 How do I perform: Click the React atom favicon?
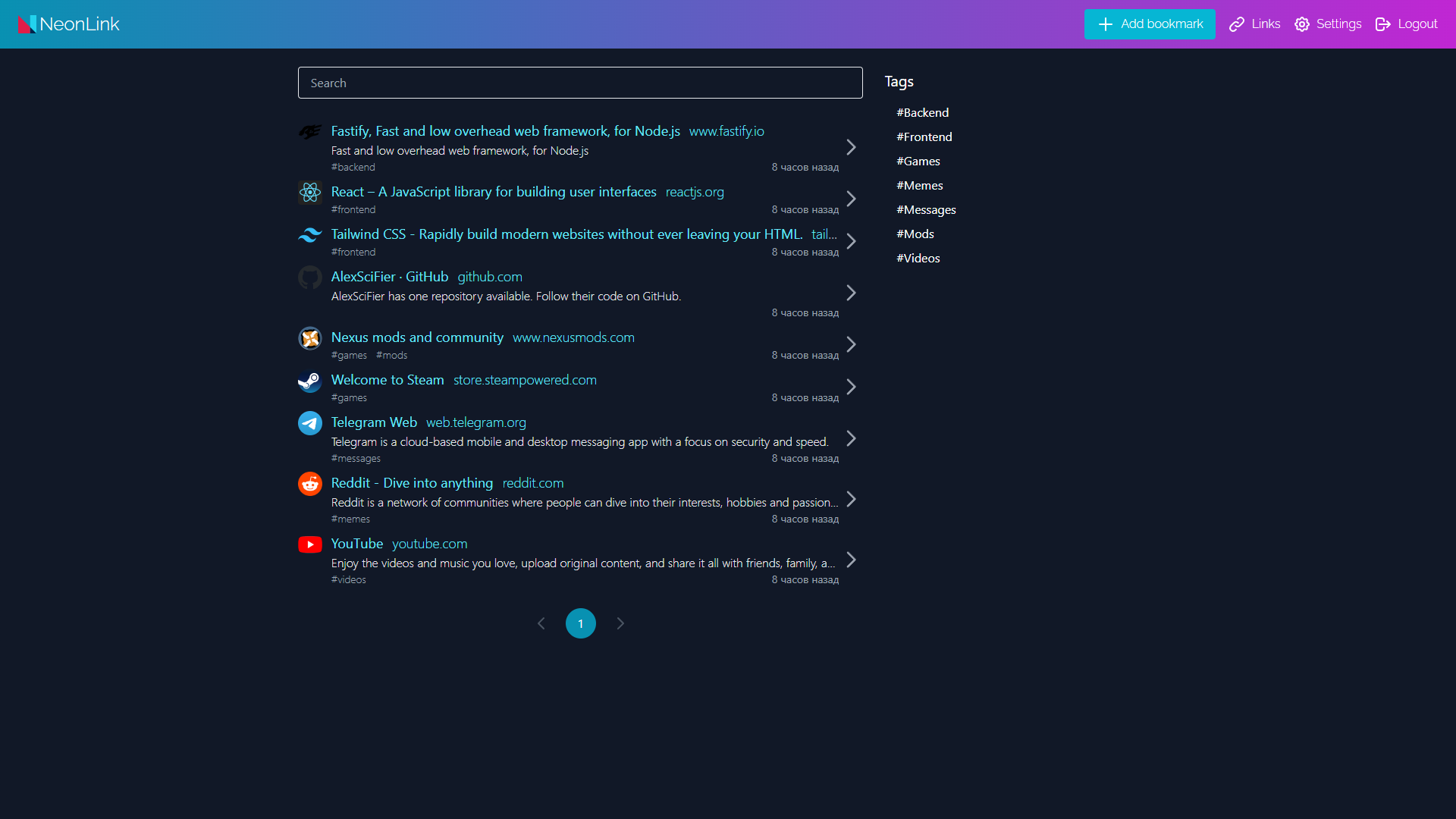[309, 193]
